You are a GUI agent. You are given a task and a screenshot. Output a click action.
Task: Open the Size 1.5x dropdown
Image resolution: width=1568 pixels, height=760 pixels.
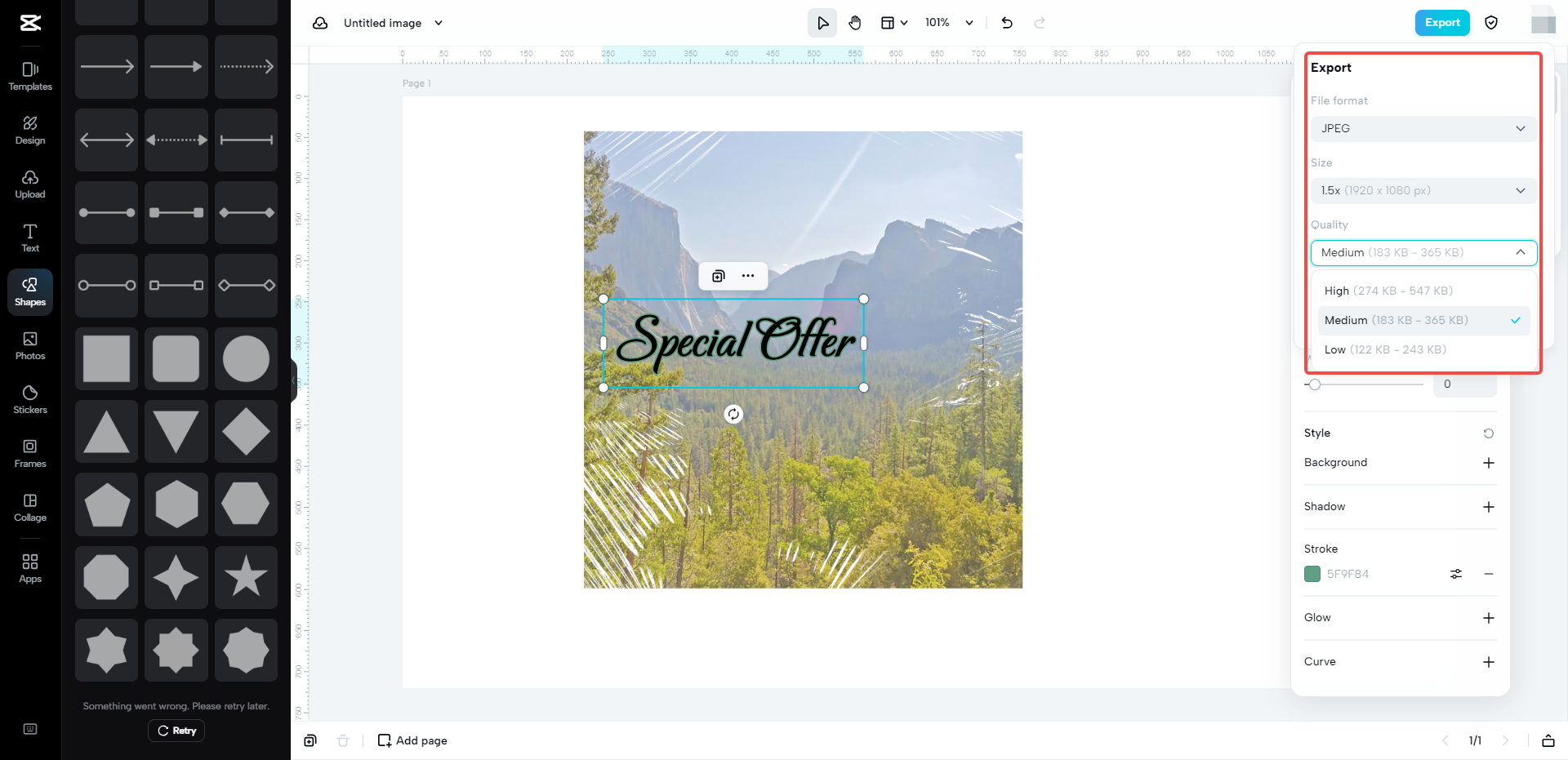pos(1423,190)
